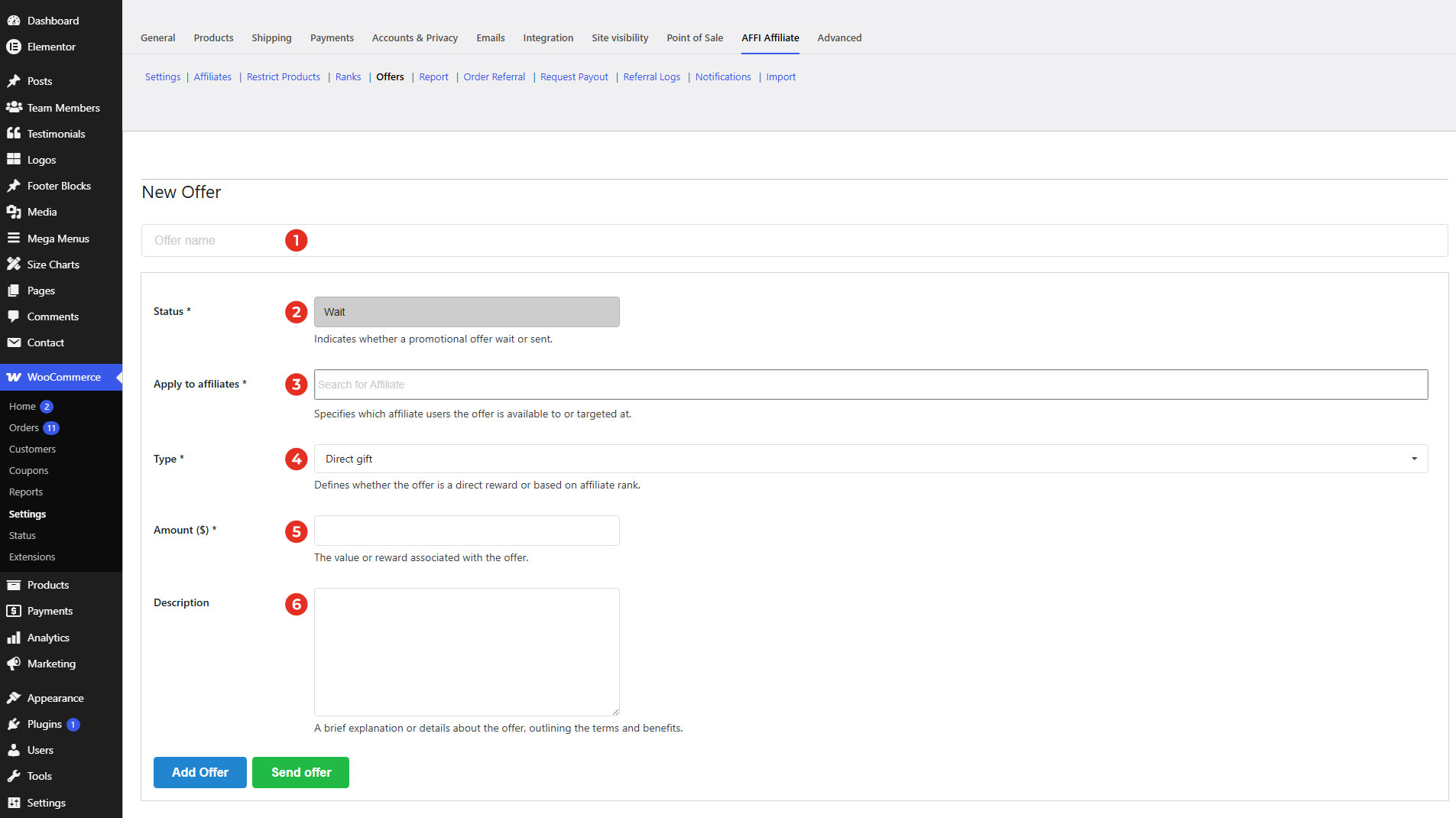
Task: Open the Emails tab
Action: tap(491, 37)
